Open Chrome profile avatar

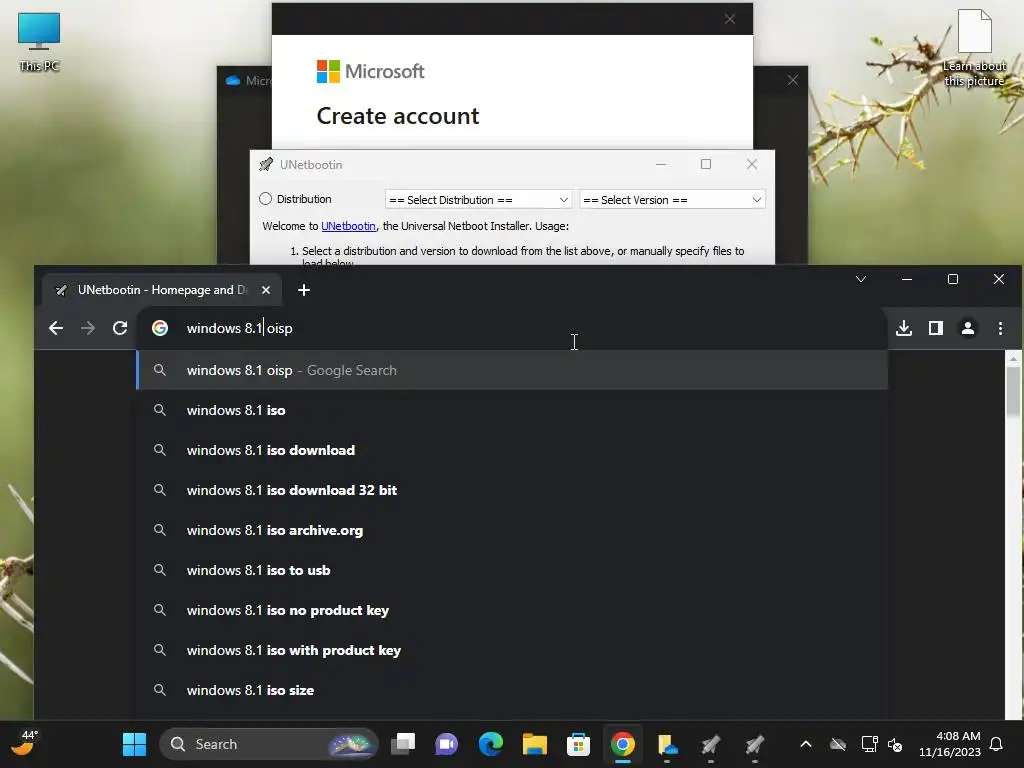click(x=968, y=328)
